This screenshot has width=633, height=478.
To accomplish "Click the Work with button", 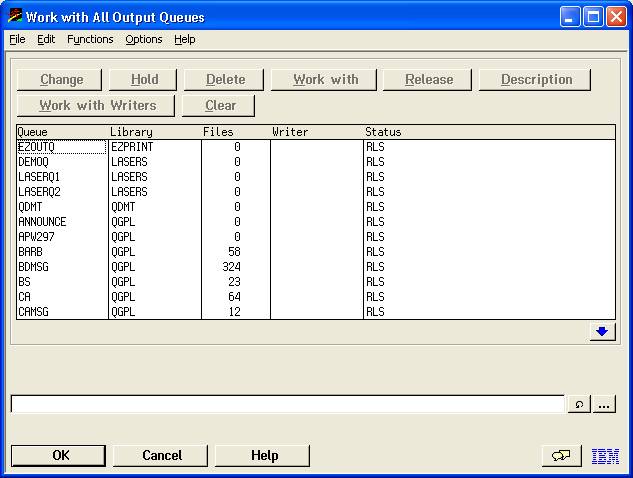I will [324, 80].
